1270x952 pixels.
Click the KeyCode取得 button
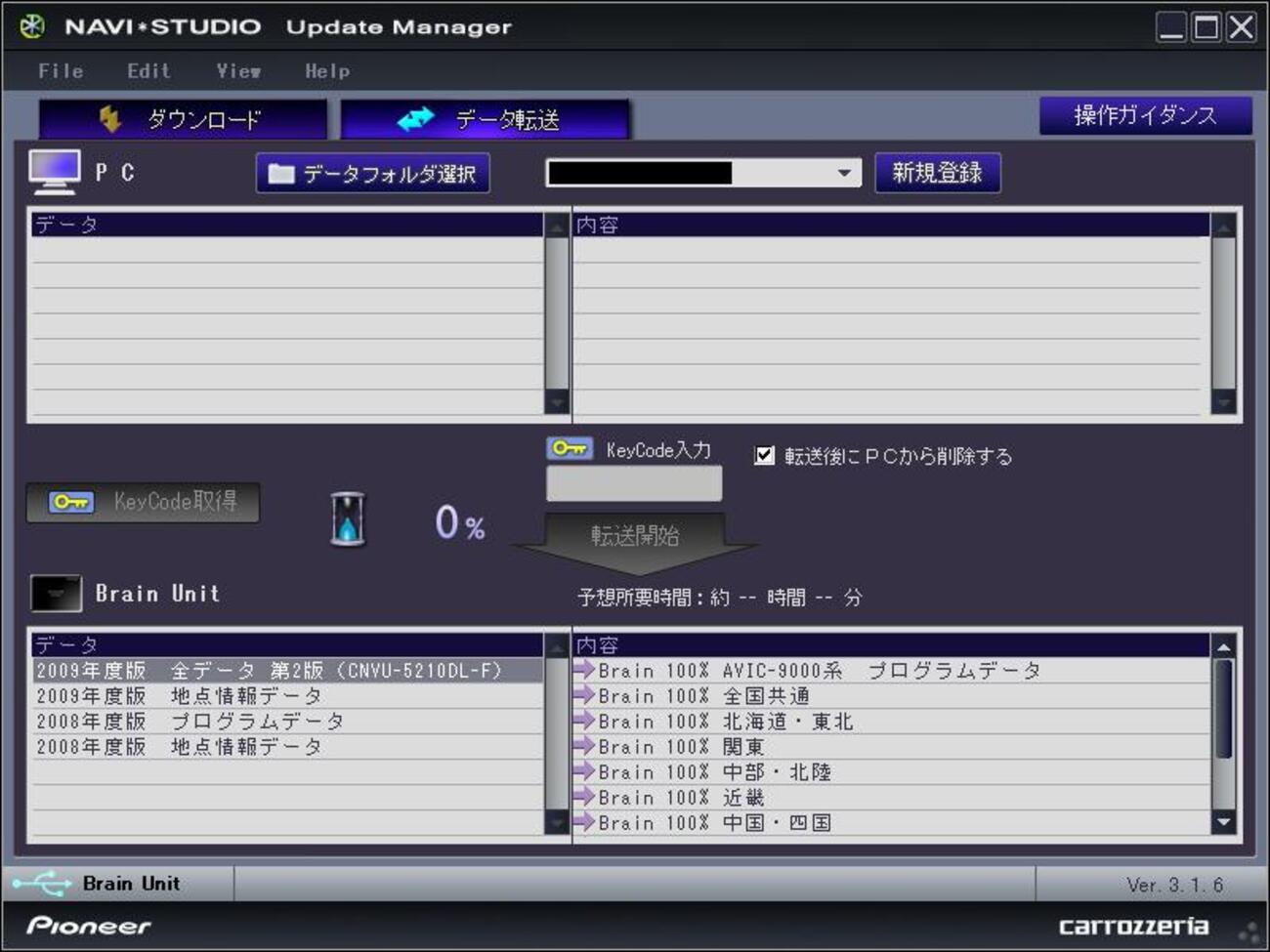click(x=144, y=502)
